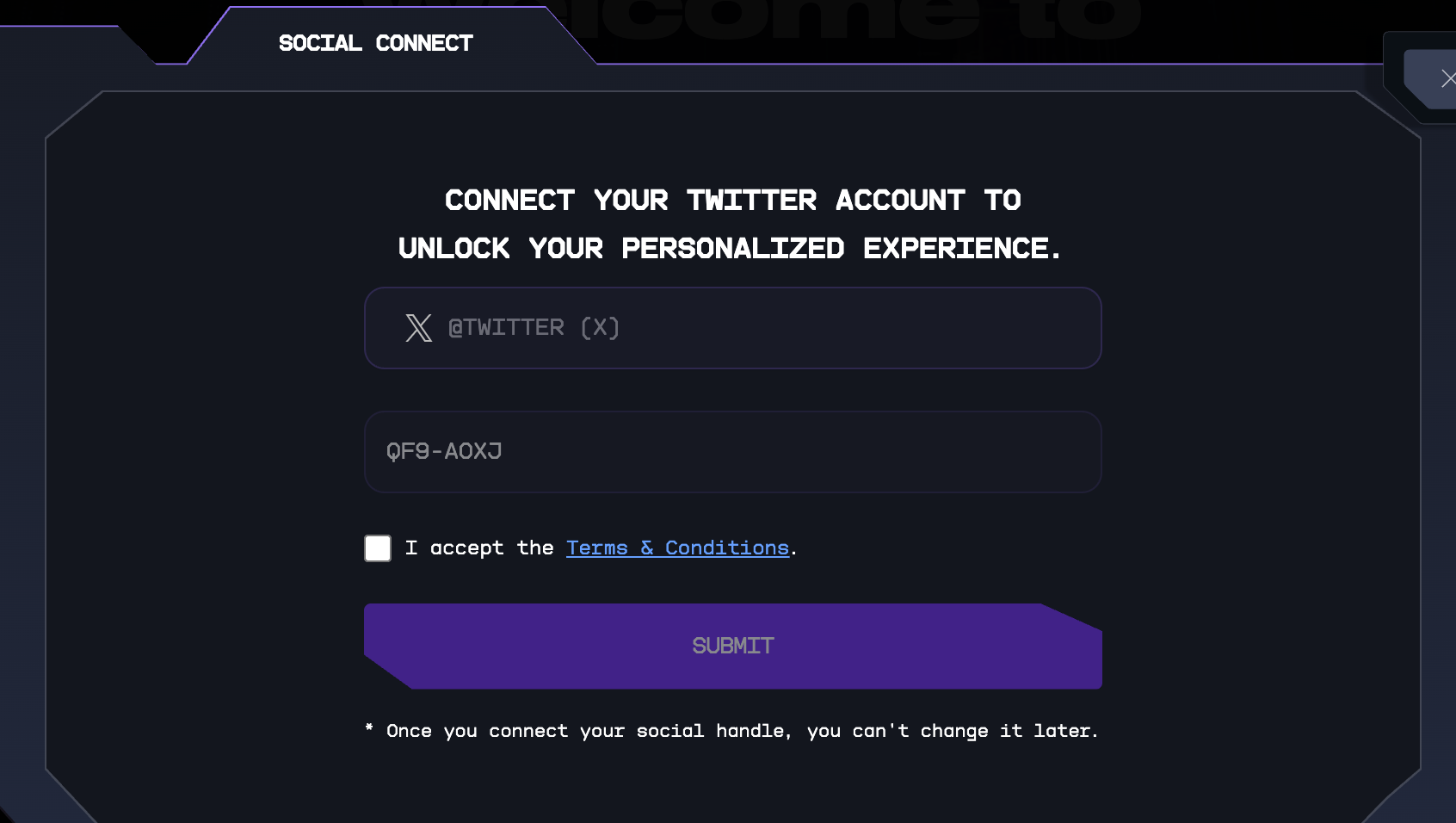Click the asterisk before the disclaimer
The height and width of the screenshot is (823, 1456).
tap(369, 728)
